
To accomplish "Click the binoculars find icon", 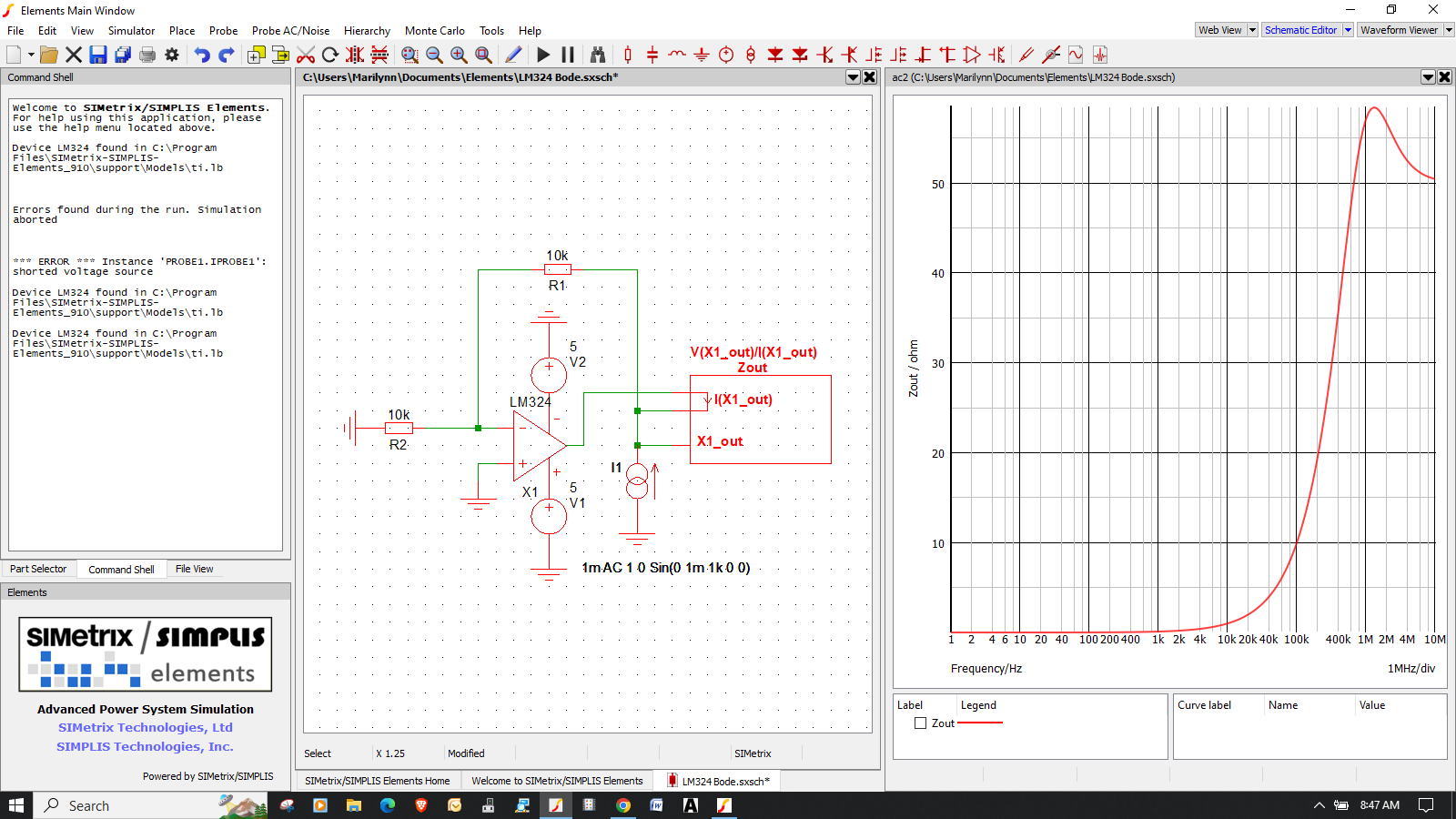I will coord(598,55).
